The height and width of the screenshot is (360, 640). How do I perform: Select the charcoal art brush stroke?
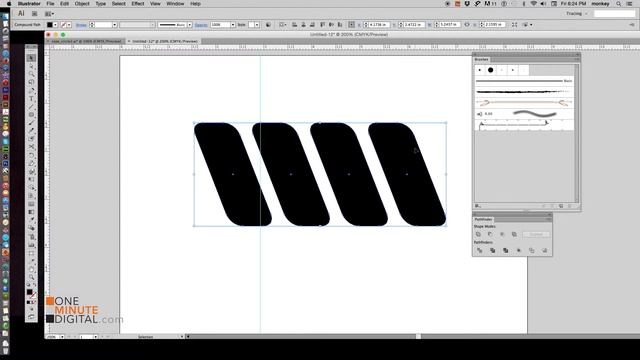pos(524,92)
